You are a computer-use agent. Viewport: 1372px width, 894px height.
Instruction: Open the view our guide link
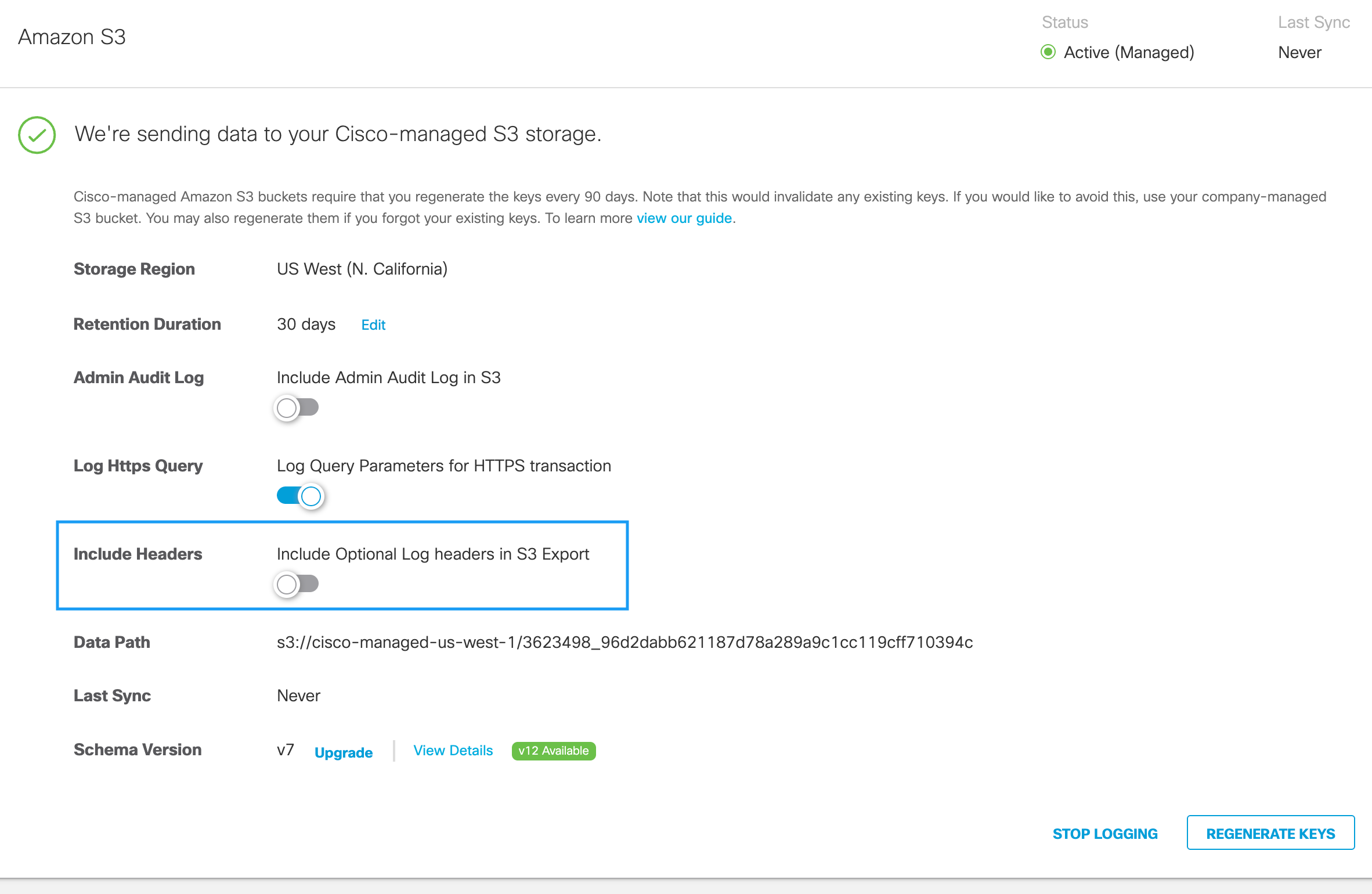coord(684,218)
